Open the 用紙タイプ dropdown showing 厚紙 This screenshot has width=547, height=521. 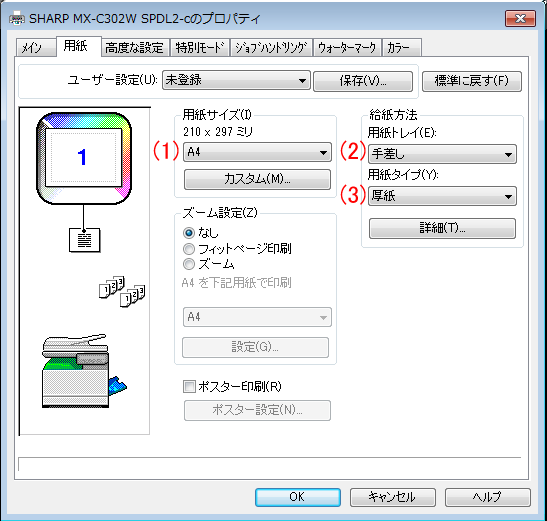[x=442, y=196]
